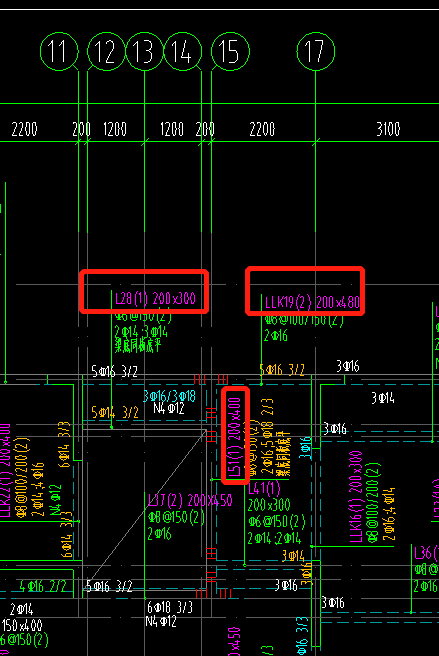Select stirrup text Φ6@150(2) under L41(1)

pyautogui.click(x=277, y=521)
